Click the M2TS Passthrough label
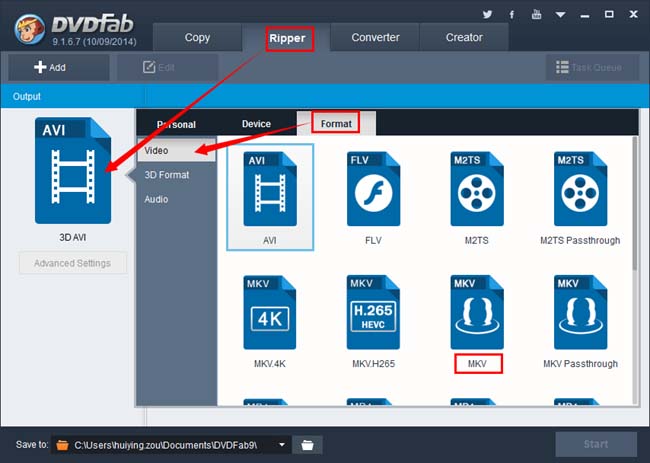The image size is (650, 463). (x=580, y=240)
